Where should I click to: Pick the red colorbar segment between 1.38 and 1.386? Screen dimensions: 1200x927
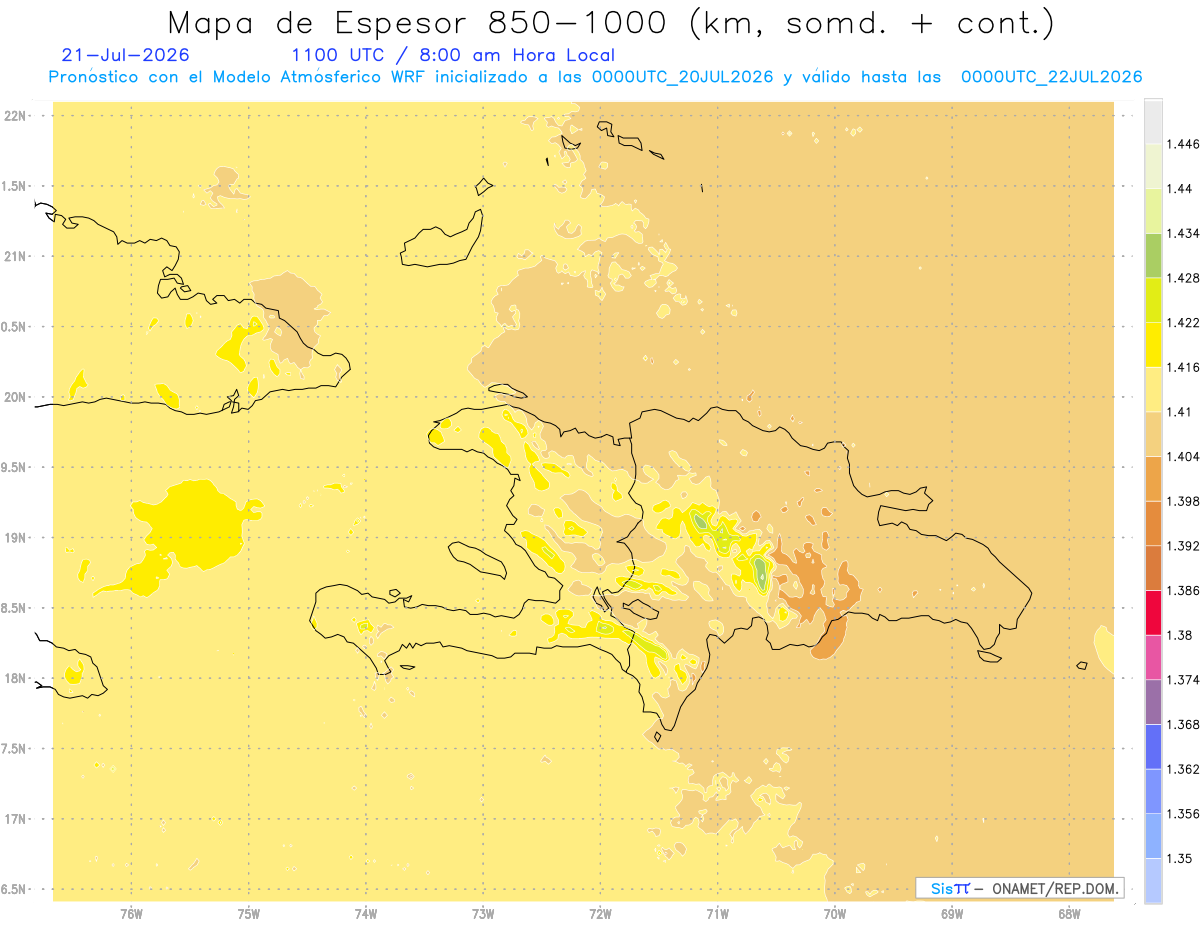1153,612
